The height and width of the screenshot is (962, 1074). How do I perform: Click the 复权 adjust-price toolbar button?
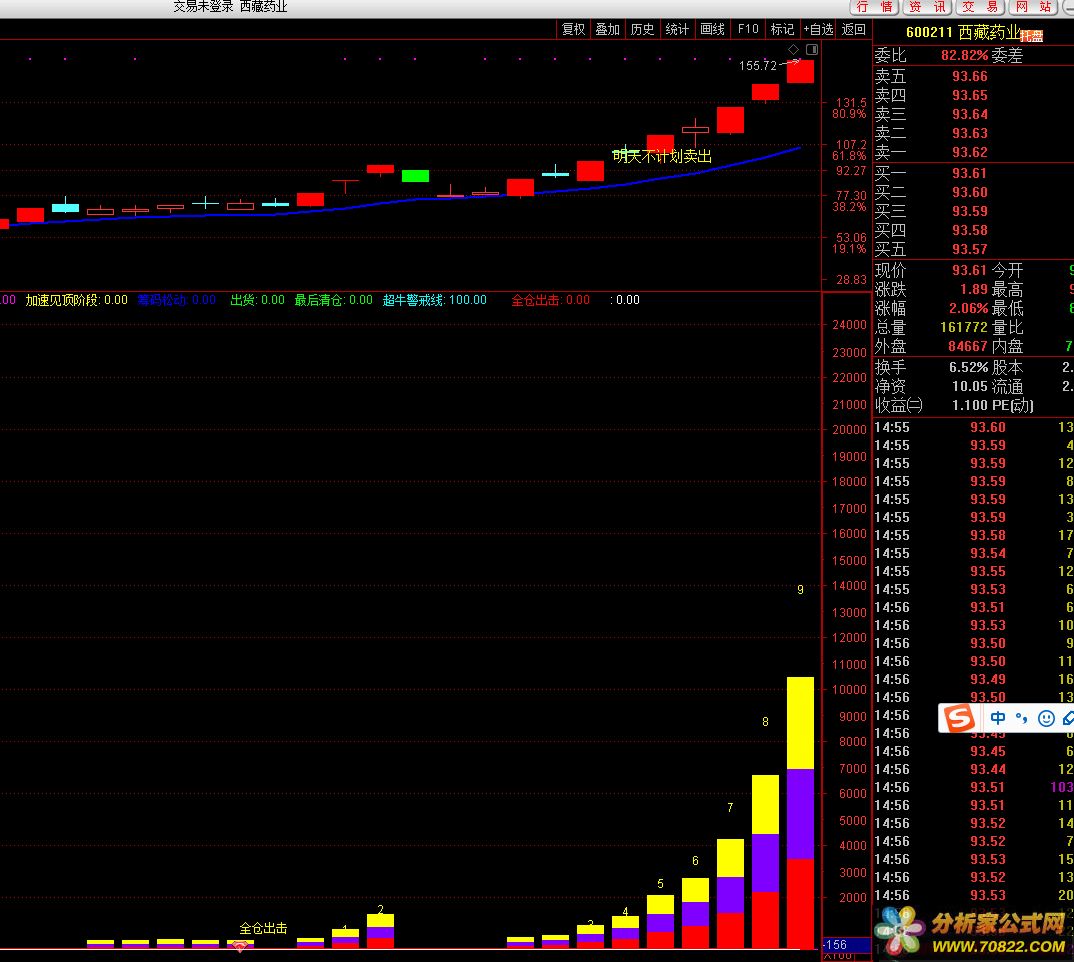point(573,29)
